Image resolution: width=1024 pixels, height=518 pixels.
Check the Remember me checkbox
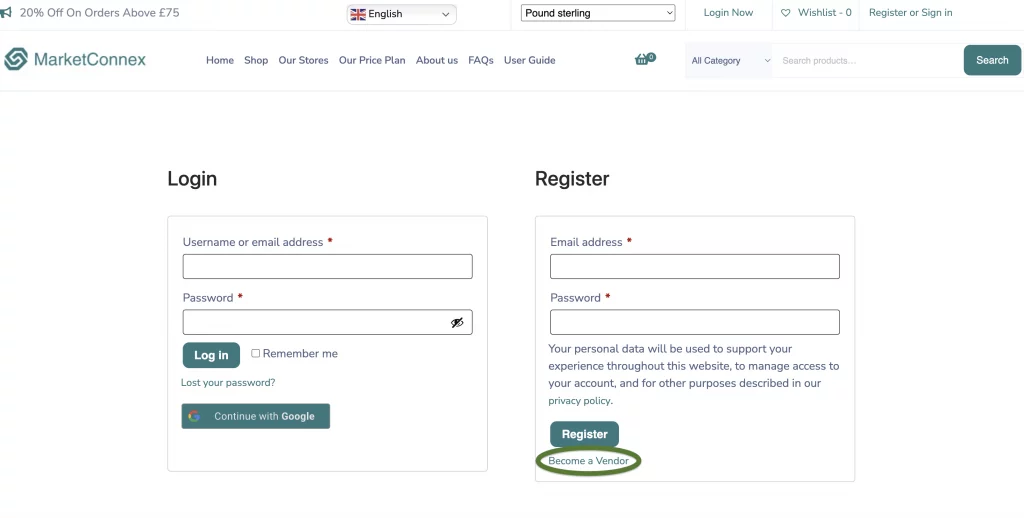(256, 353)
